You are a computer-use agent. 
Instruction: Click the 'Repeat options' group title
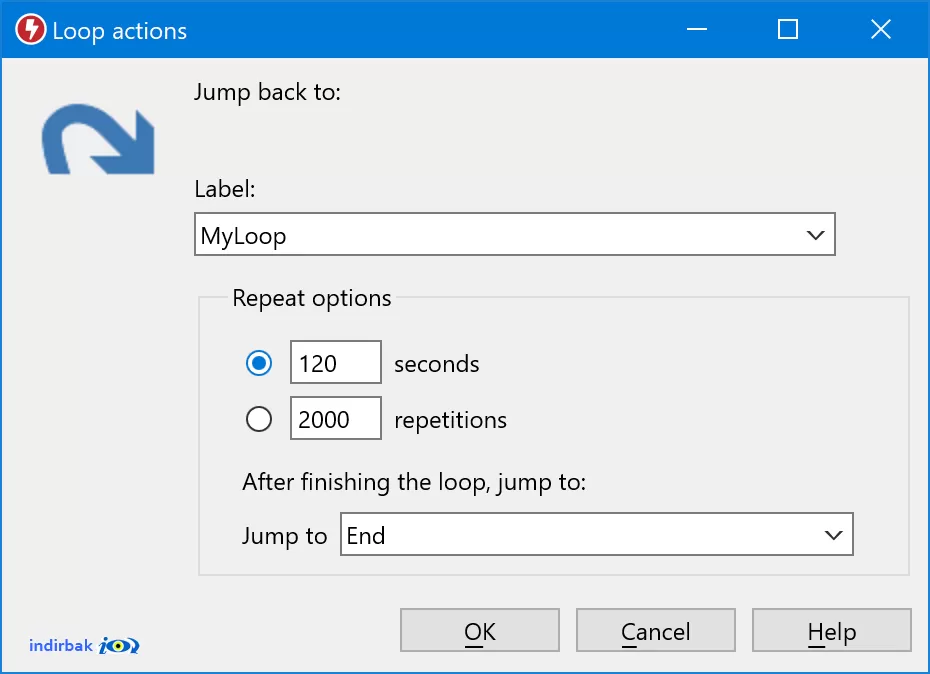[x=312, y=298]
